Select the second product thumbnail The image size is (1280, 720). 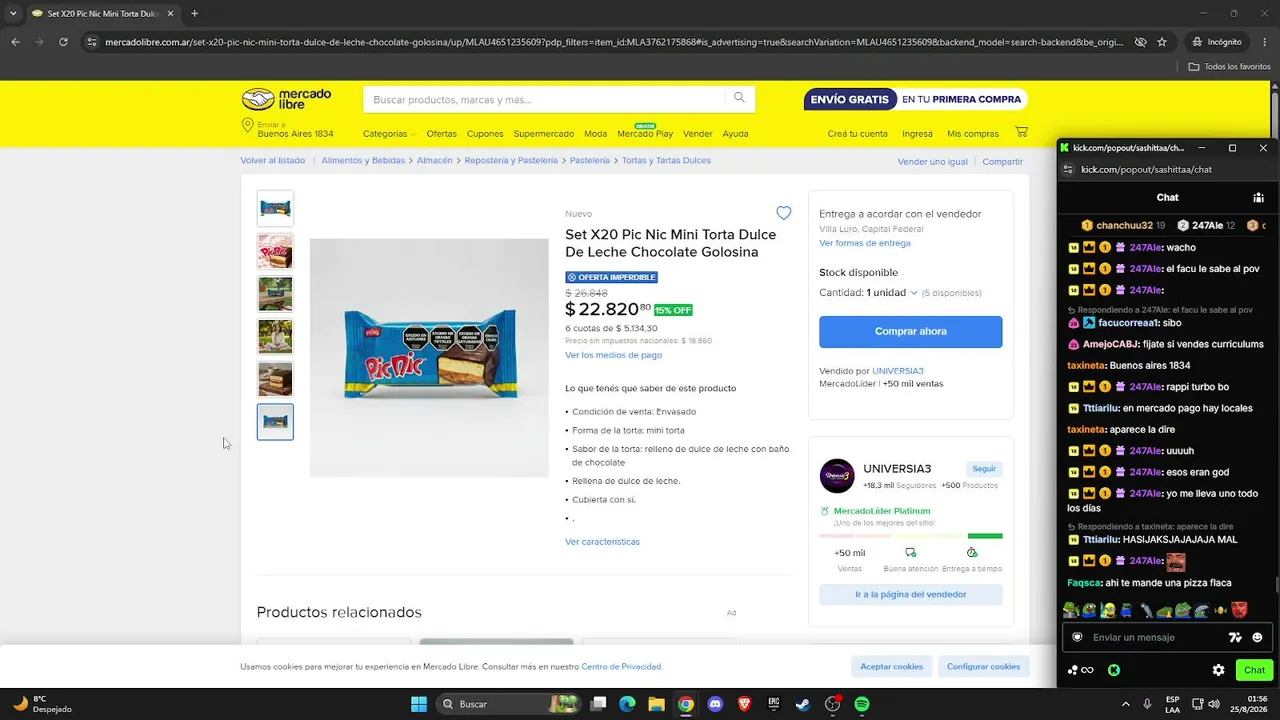click(275, 252)
